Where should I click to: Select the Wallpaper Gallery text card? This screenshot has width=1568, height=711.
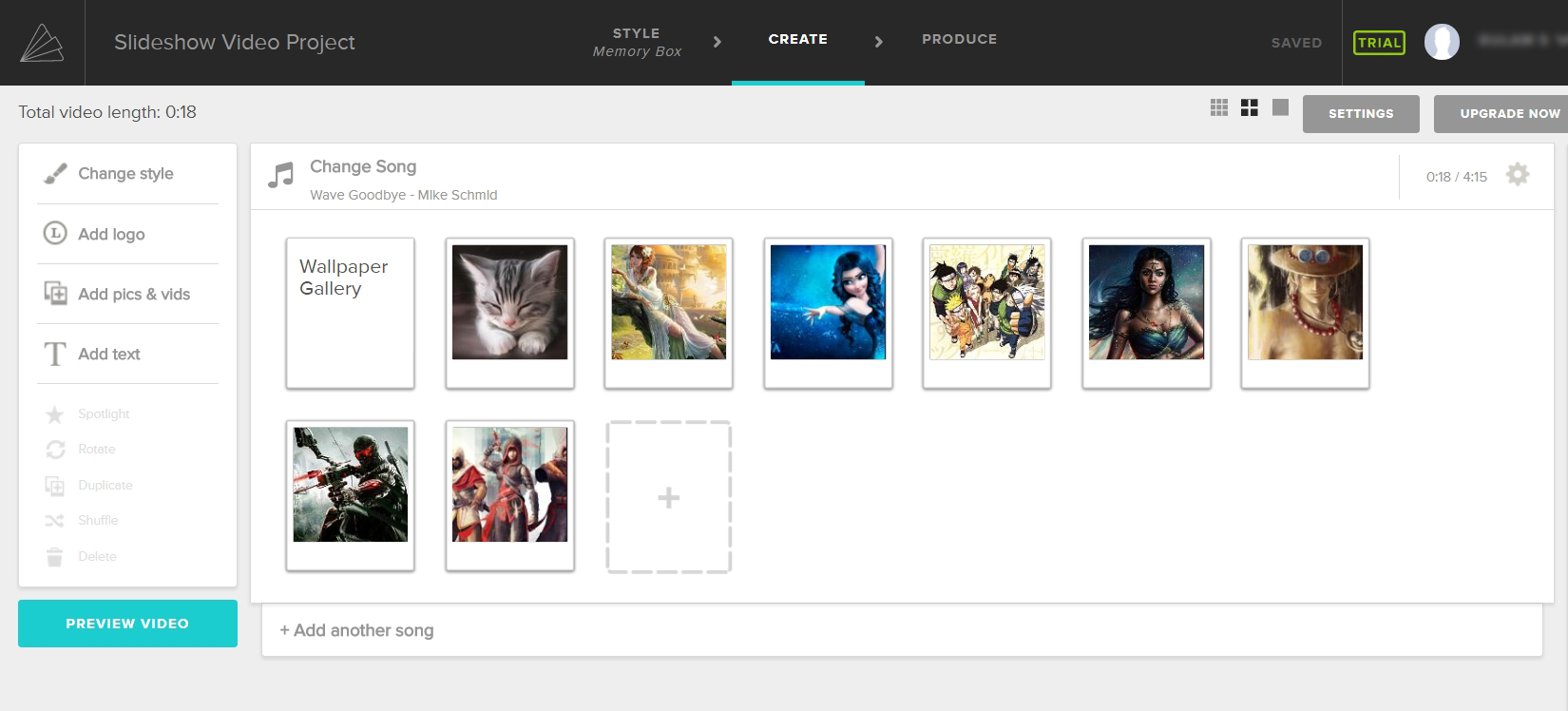pos(351,314)
